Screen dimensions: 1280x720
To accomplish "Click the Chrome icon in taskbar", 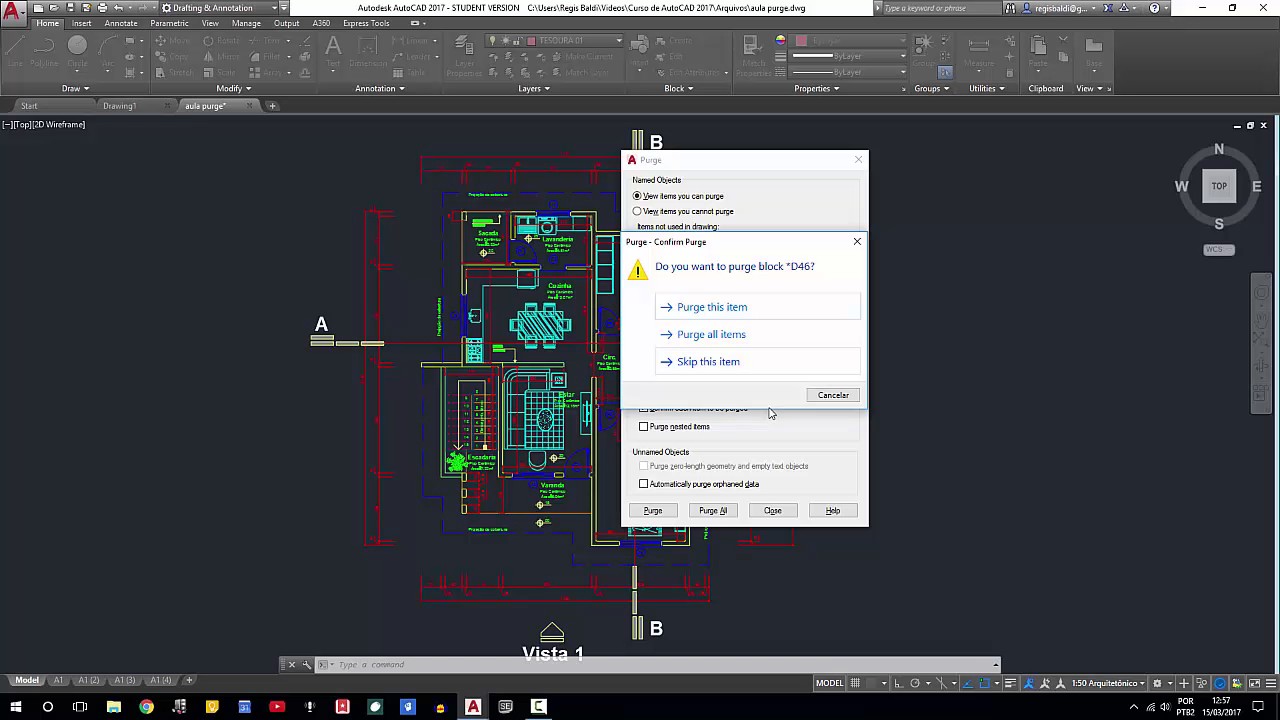I will tap(146, 707).
